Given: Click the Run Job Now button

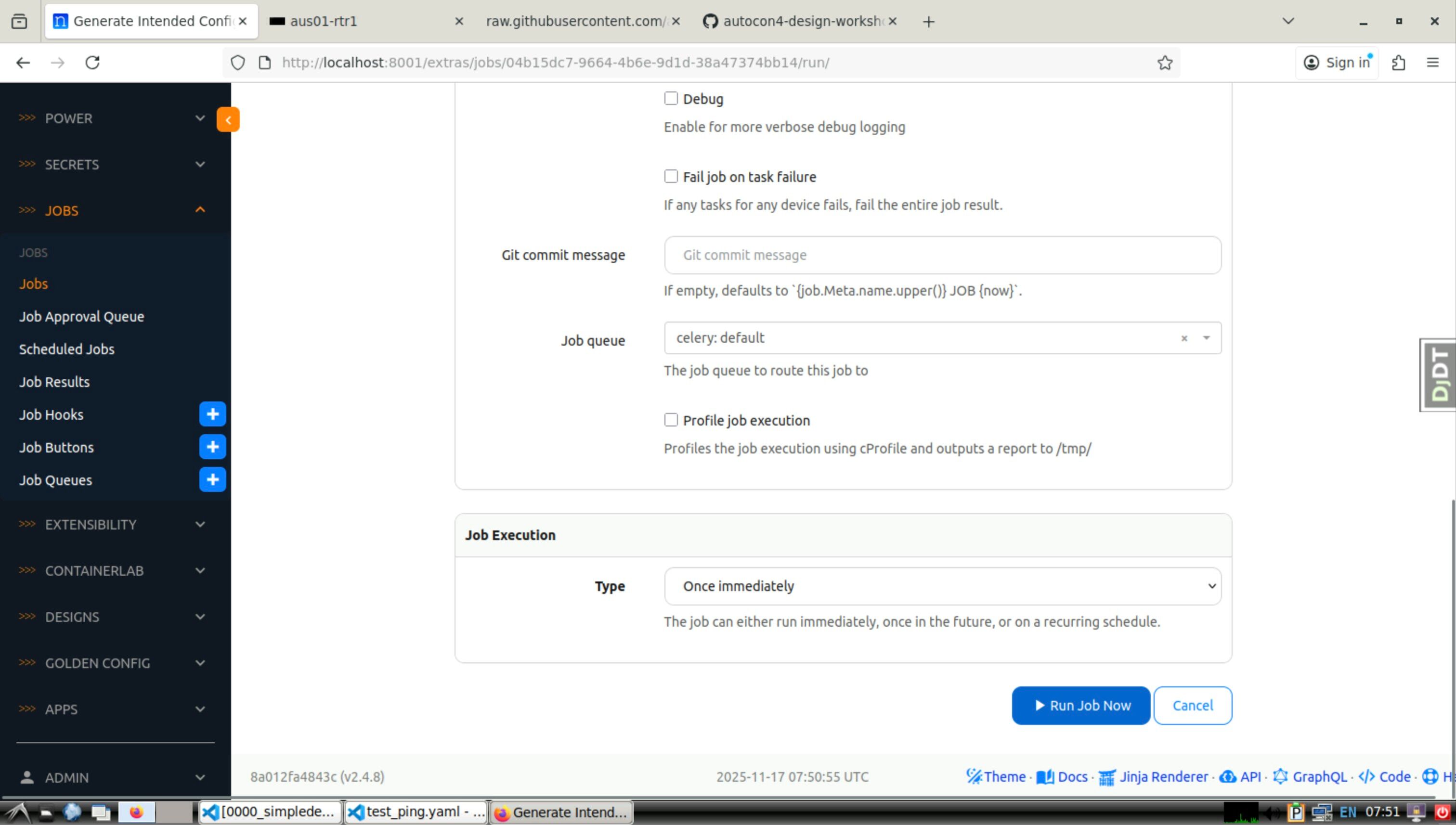Looking at the screenshot, I should (x=1080, y=706).
